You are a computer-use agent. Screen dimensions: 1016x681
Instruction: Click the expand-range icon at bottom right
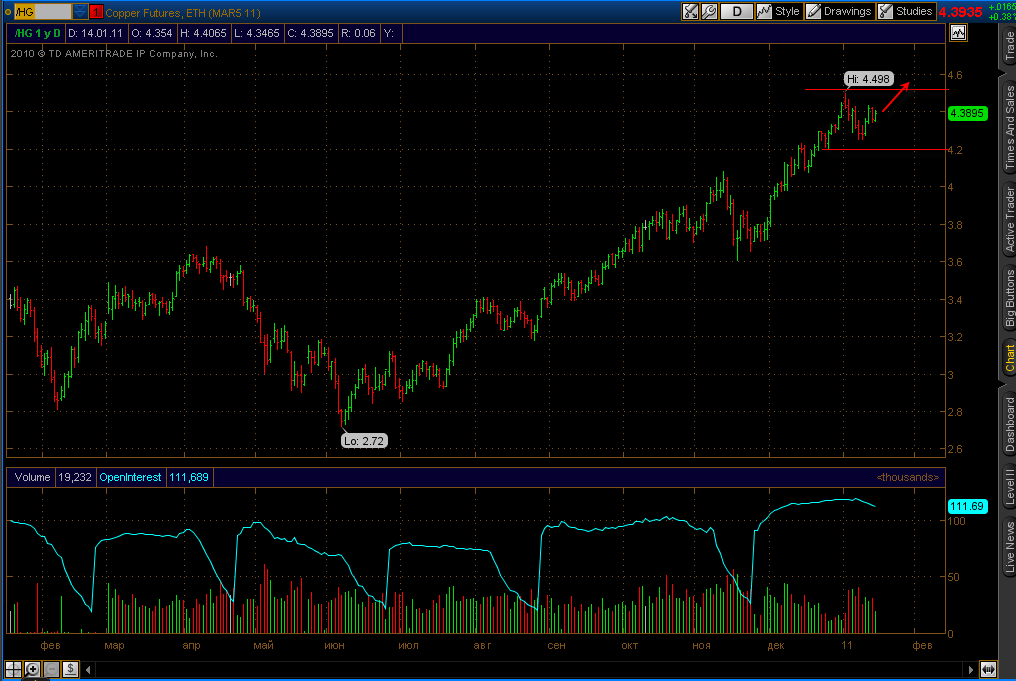pyautogui.click(x=988, y=669)
